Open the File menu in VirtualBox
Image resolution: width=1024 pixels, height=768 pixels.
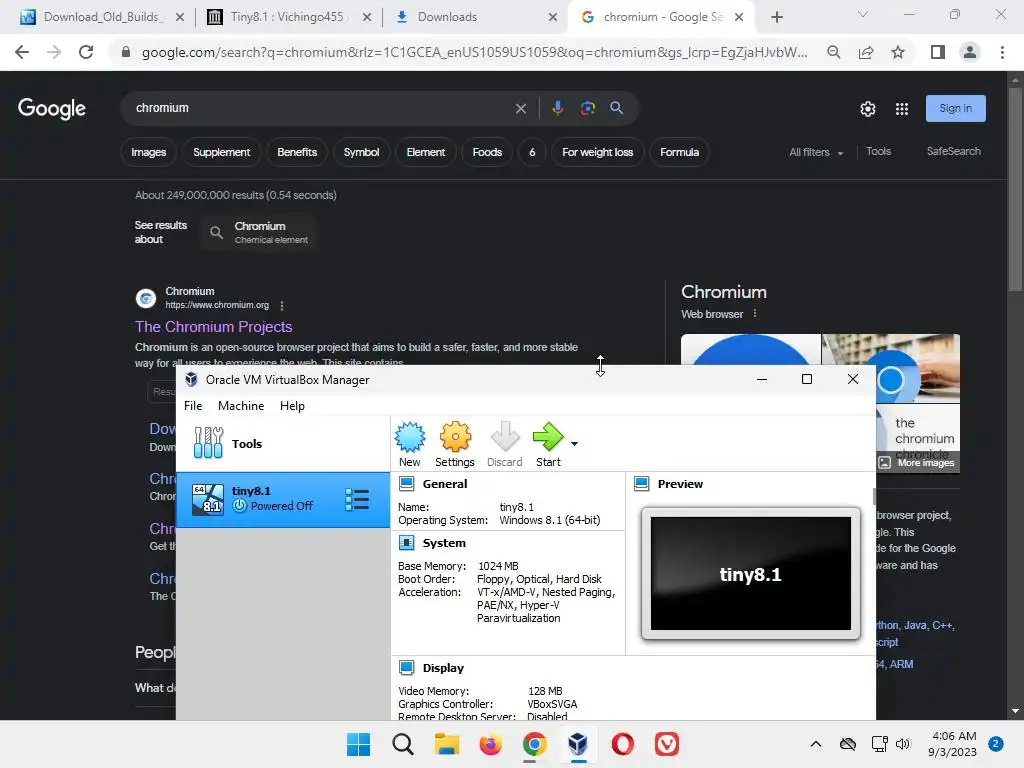click(193, 406)
